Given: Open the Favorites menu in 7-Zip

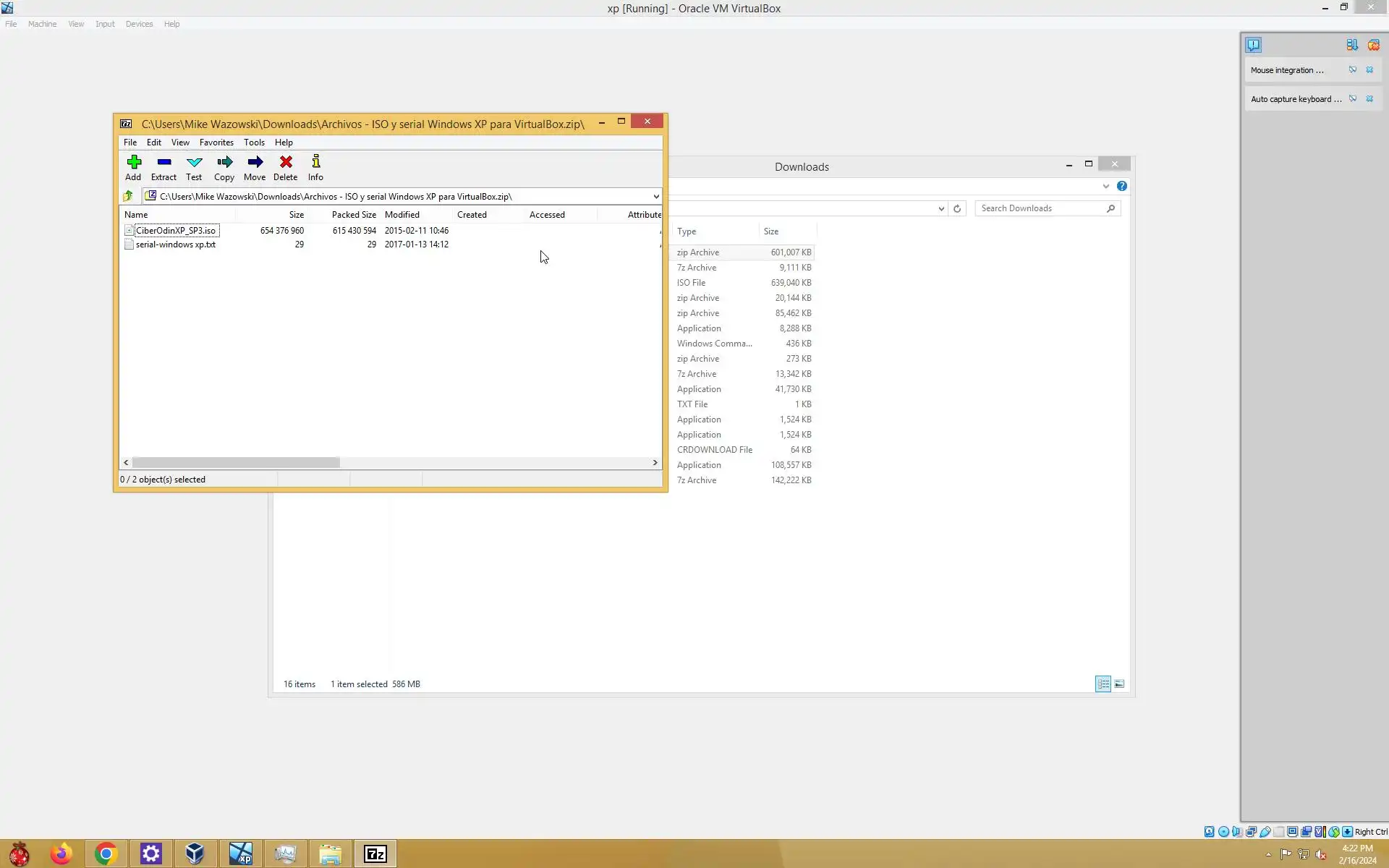Looking at the screenshot, I should (x=216, y=142).
